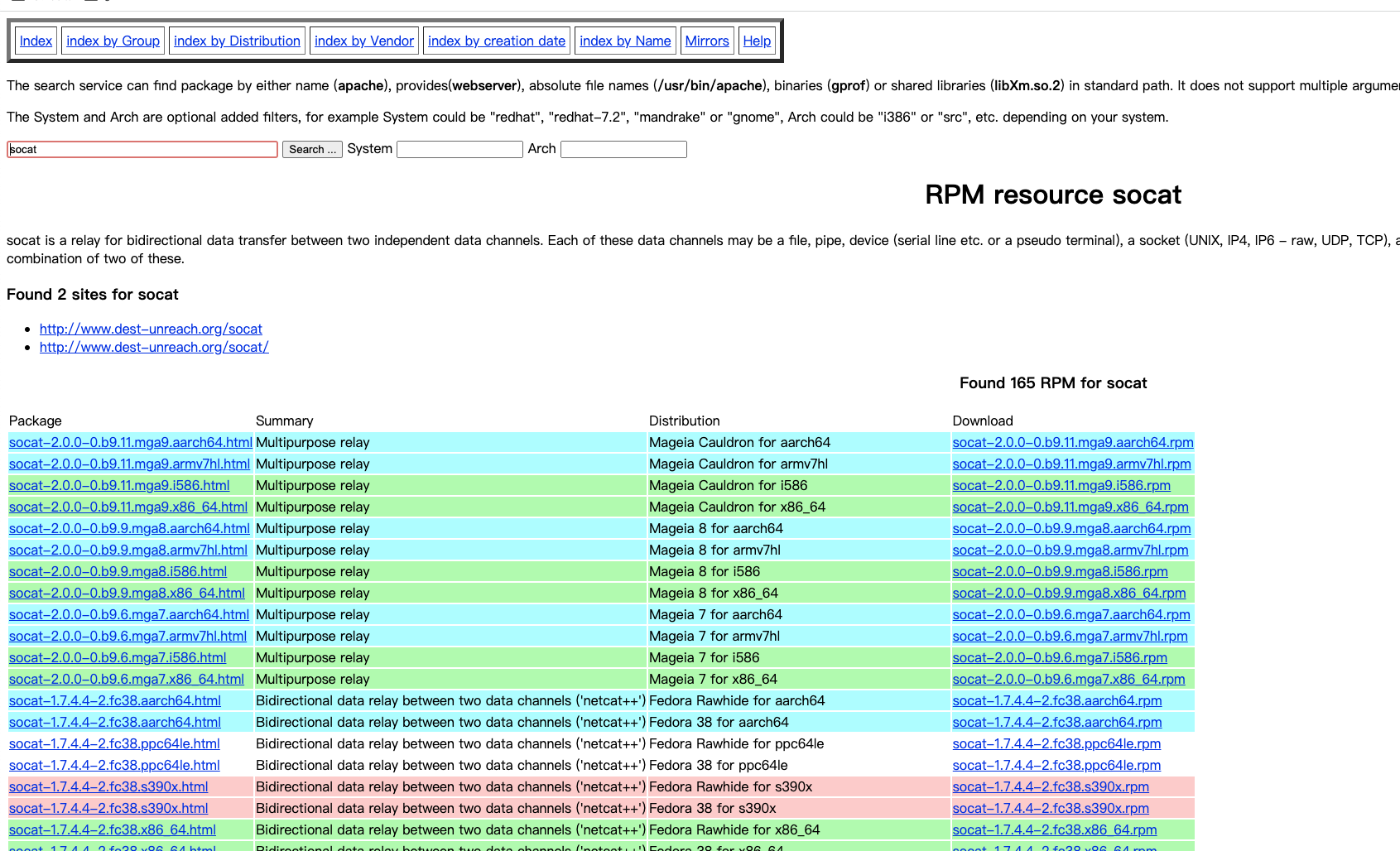The width and height of the screenshot is (1400, 851).
Task: Open socat-2.0.0-0.b9.11.mga9.armv7hl.html package page
Action: [129, 464]
